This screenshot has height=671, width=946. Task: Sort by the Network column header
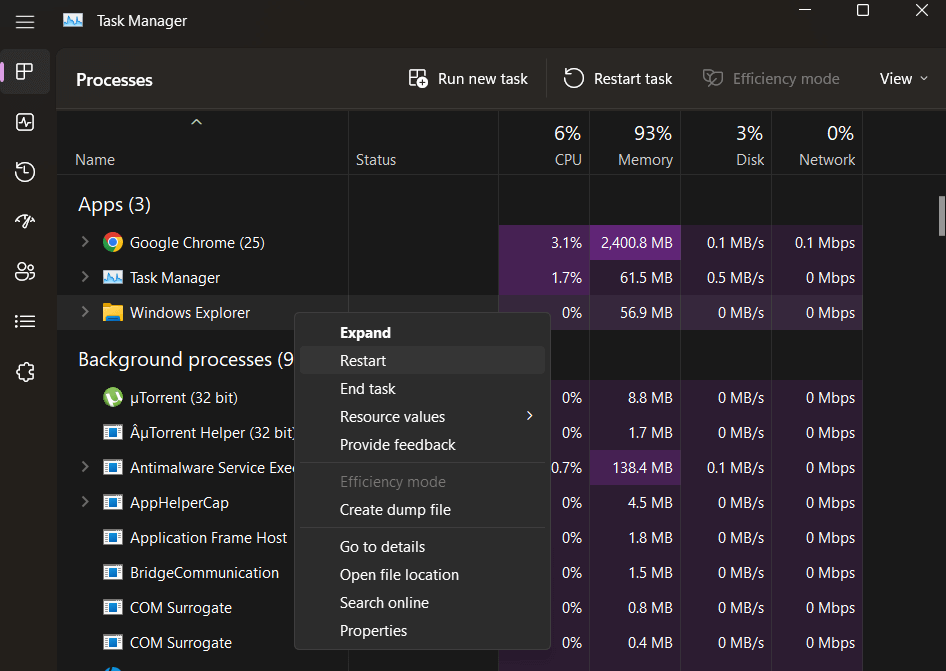[817, 144]
